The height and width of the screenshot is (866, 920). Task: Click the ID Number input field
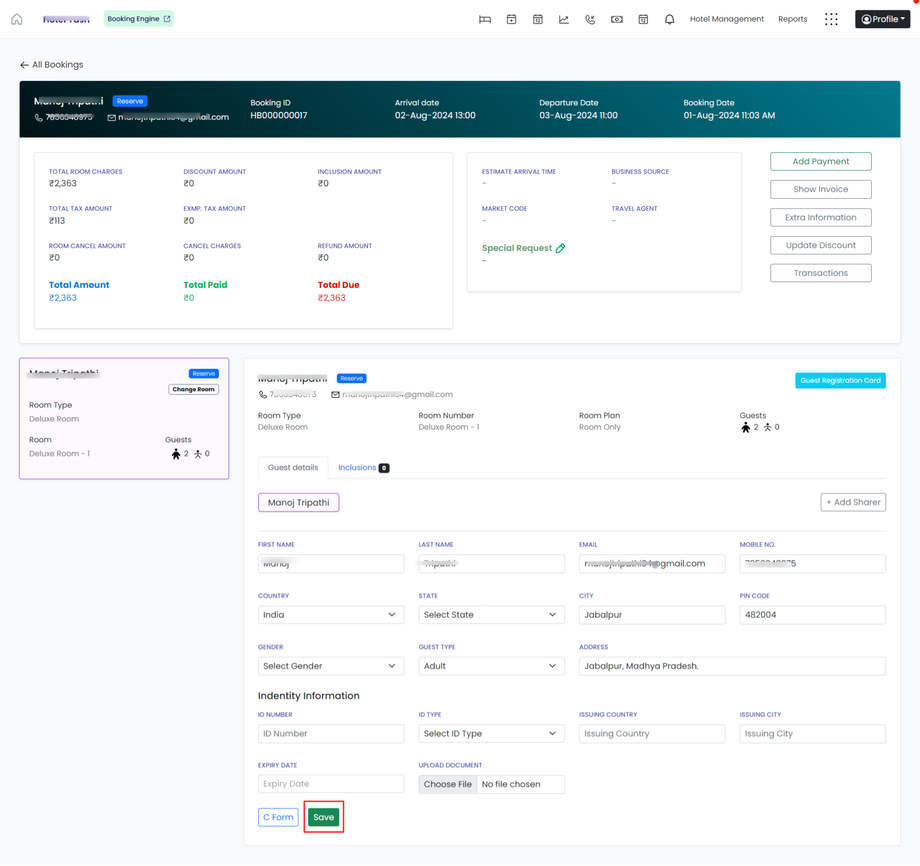tap(331, 733)
